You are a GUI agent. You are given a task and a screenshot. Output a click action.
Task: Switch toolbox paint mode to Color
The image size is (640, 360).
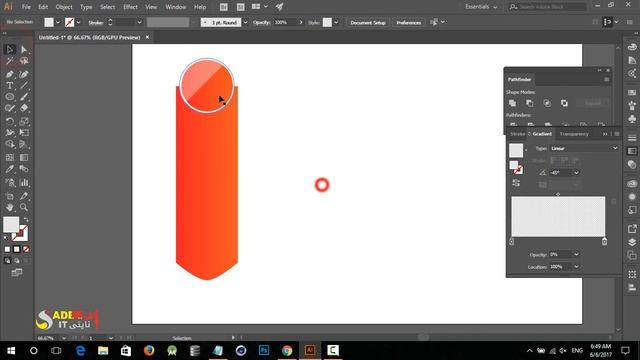7,249
